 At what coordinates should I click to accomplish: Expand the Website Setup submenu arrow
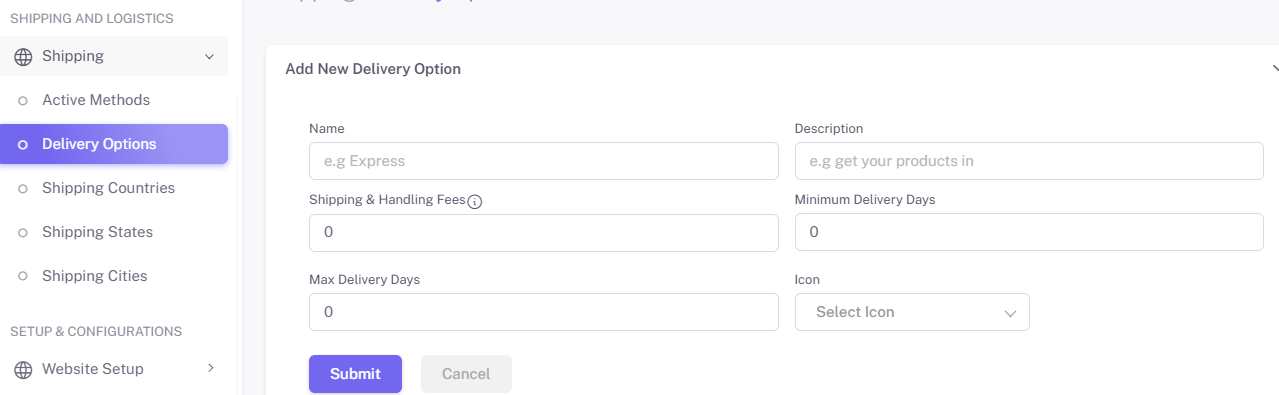click(x=210, y=368)
